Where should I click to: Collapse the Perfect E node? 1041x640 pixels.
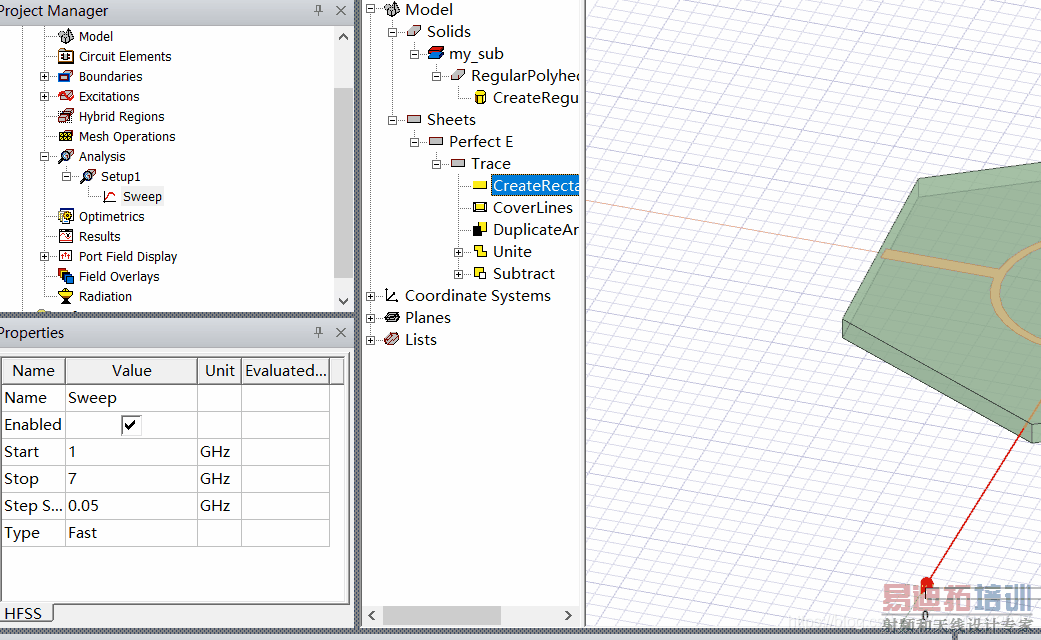(414, 142)
